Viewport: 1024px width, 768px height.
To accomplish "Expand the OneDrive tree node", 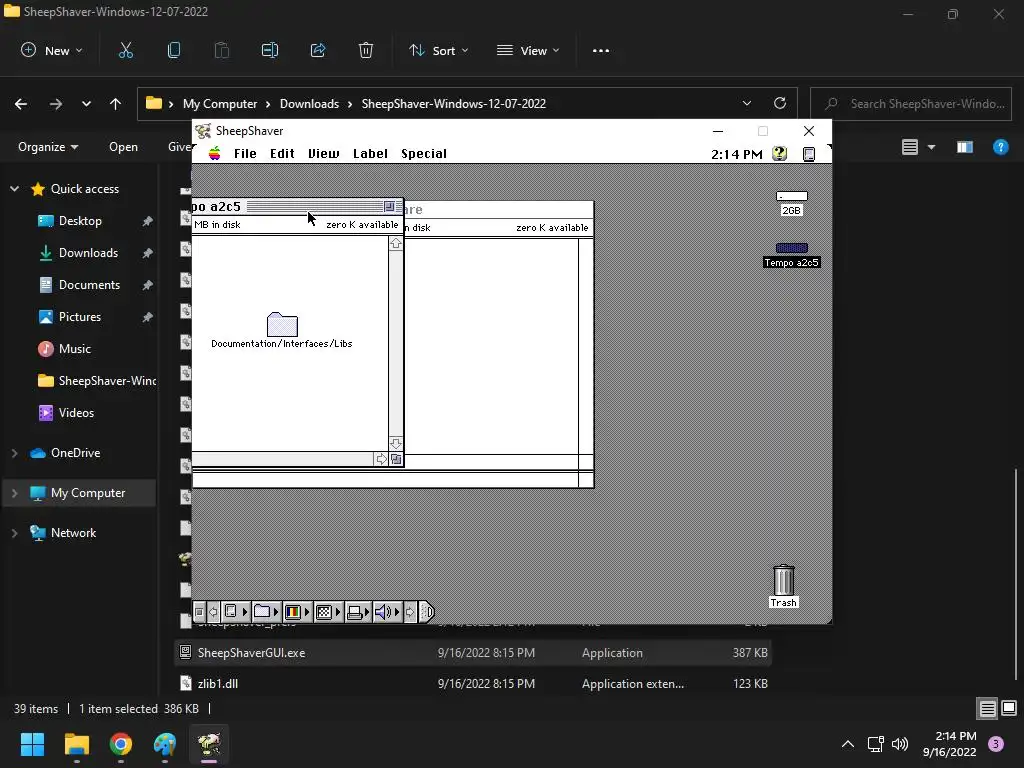I will (14, 453).
